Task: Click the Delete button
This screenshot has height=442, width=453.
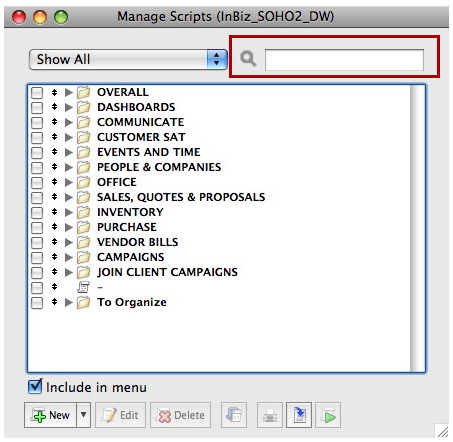Action: [x=180, y=415]
